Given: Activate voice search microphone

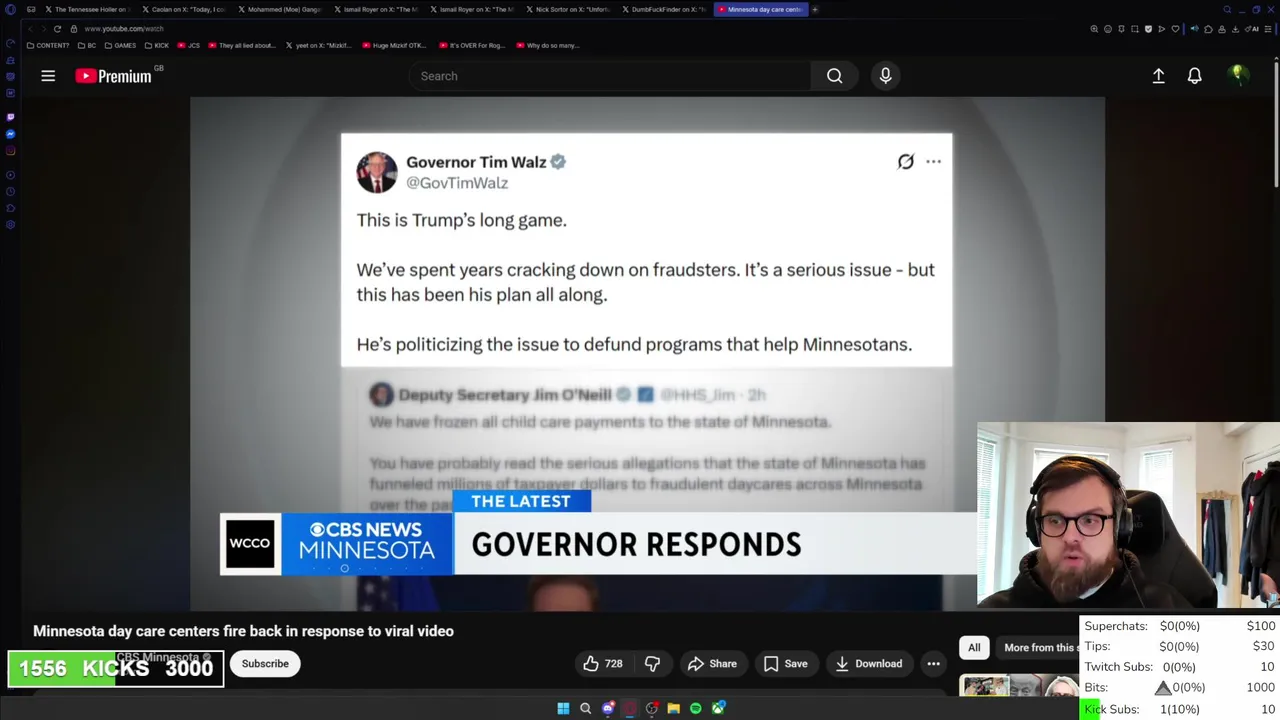Looking at the screenshot, I should (885, 76).
